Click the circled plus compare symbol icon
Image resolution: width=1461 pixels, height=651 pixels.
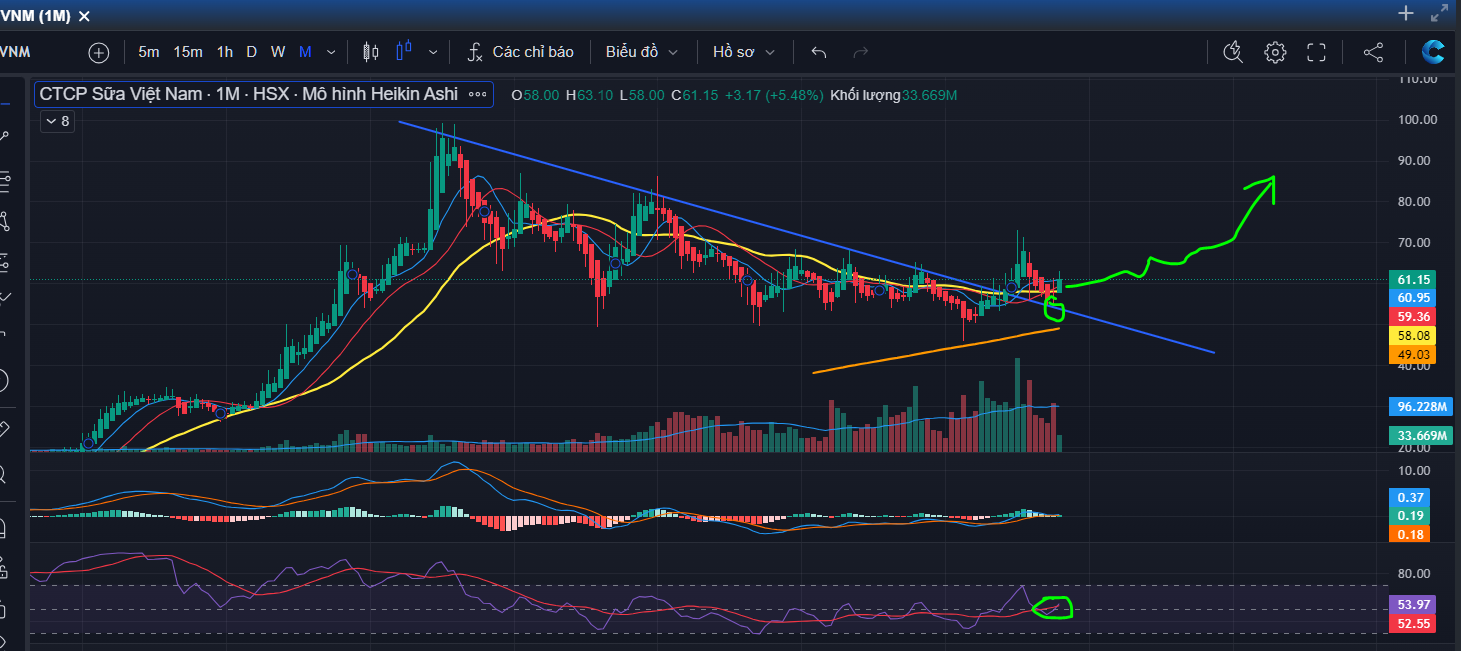pyautogui.click(x=99, y=52)
